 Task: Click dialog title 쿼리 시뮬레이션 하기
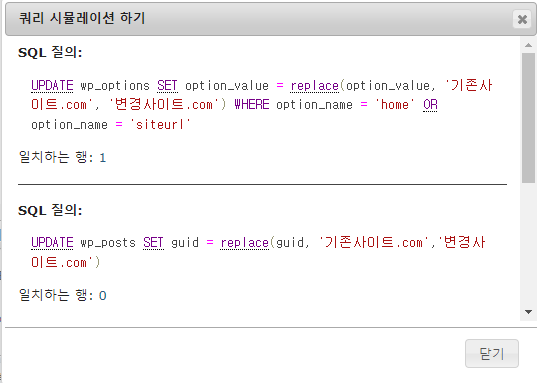[x=82, y=18]
